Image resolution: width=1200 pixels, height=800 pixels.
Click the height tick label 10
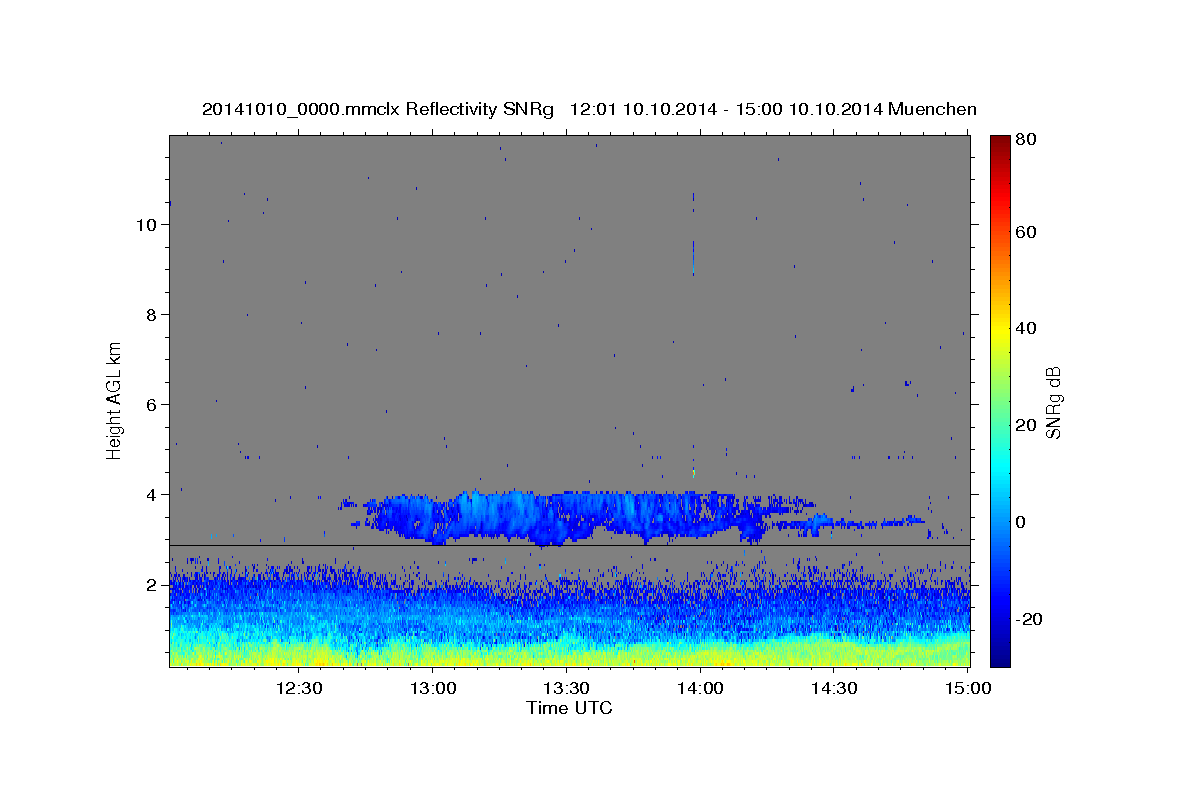coord(147,224)
